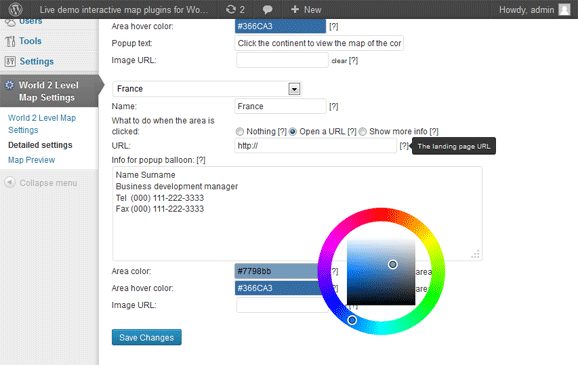Click help [?] after Open a URL
Image resolution: width=578 pixels, height=365 pixels.
352,132
